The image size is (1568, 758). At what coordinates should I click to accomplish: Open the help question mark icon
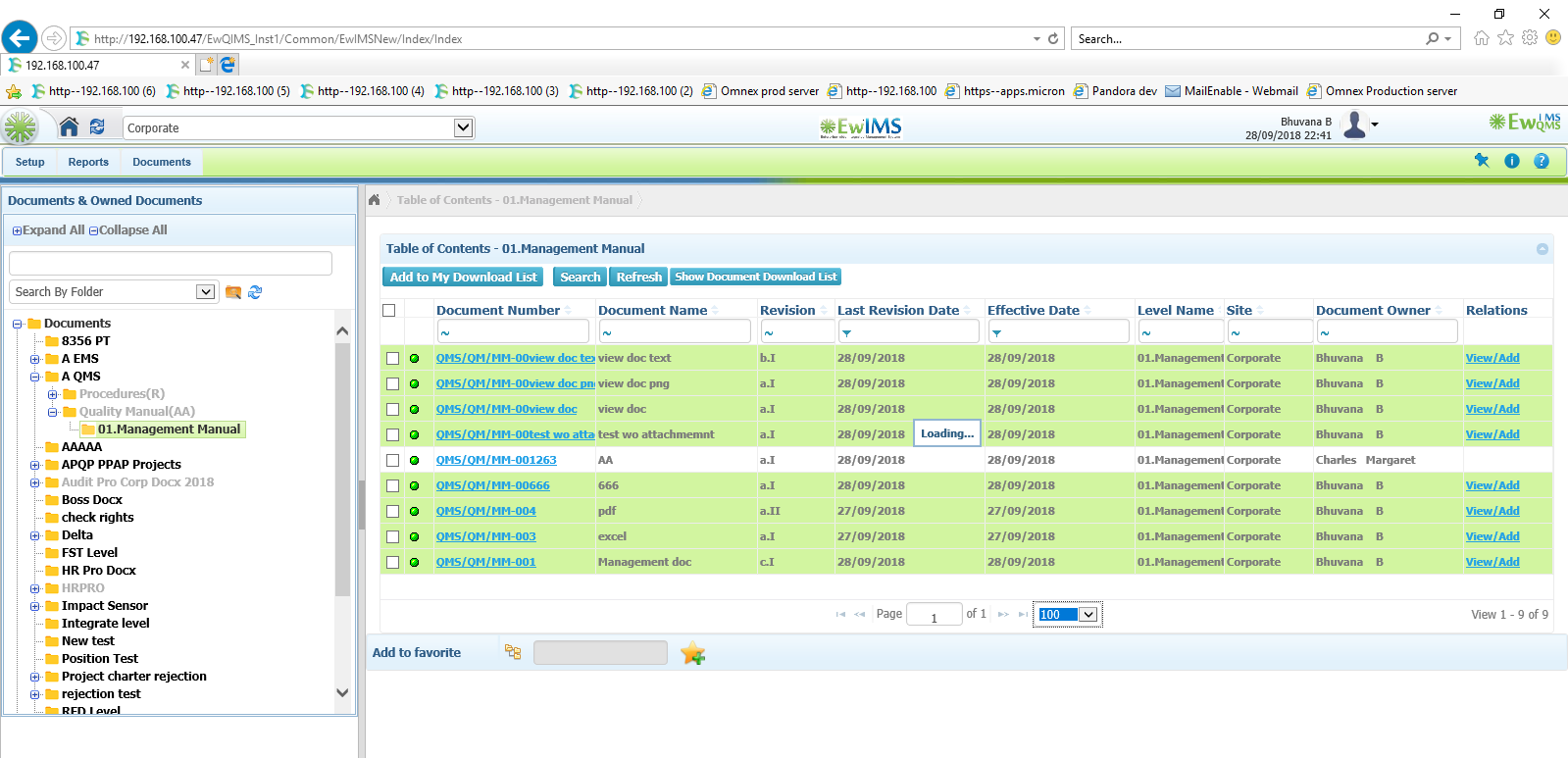click(1542, 161)
